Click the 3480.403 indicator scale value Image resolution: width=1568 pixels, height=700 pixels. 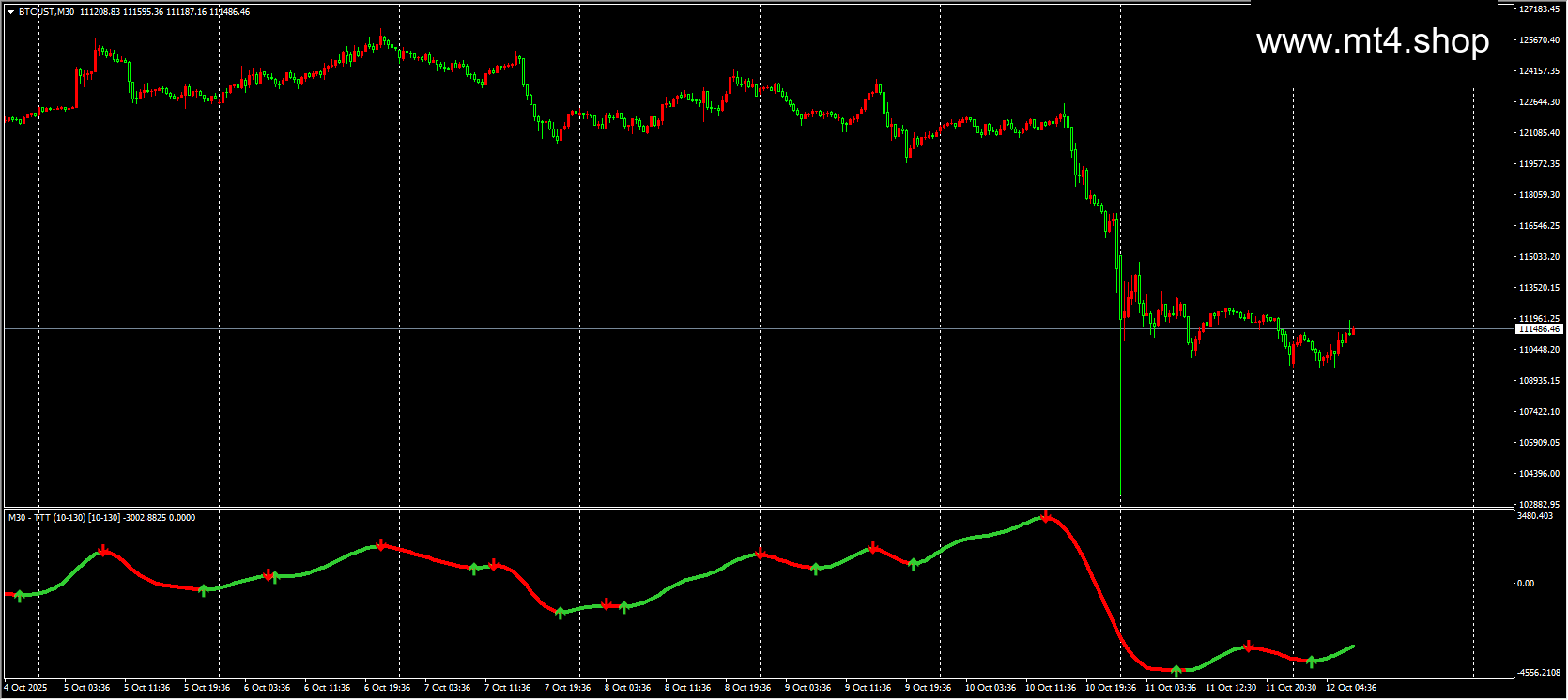click(x=1535, y=516)
